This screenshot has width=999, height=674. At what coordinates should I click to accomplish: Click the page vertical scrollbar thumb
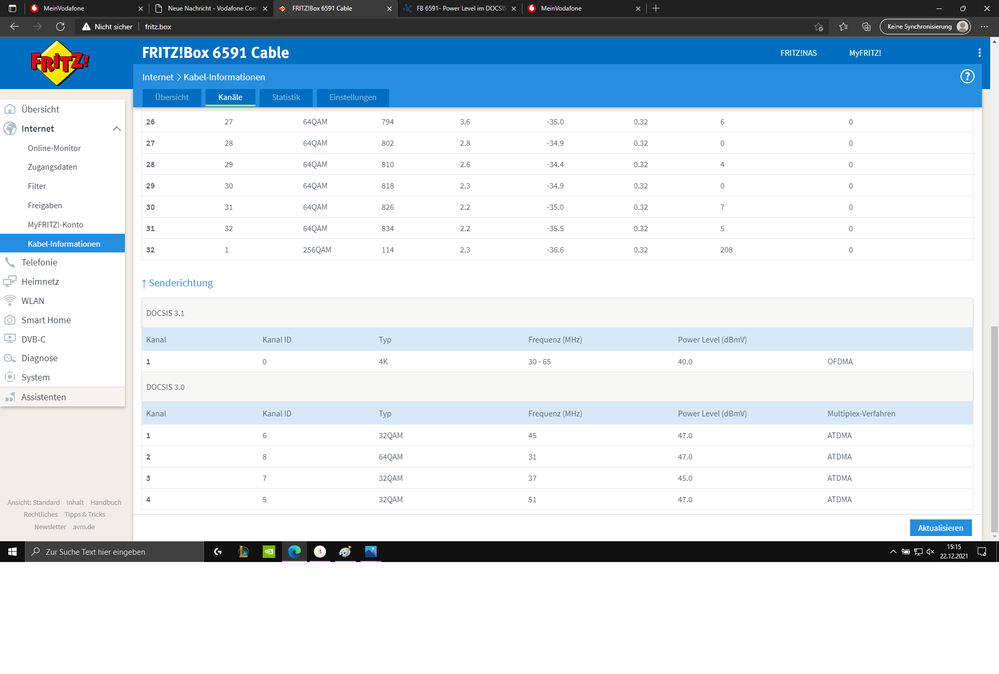click(994, 430)
